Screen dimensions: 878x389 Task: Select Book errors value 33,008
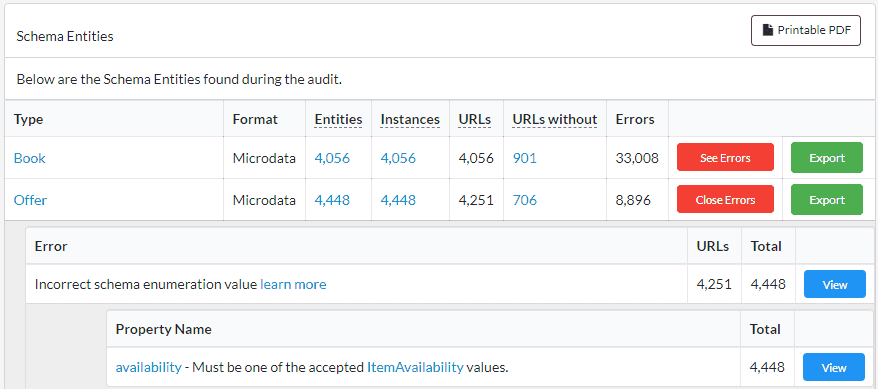click(x=637, y=158)
